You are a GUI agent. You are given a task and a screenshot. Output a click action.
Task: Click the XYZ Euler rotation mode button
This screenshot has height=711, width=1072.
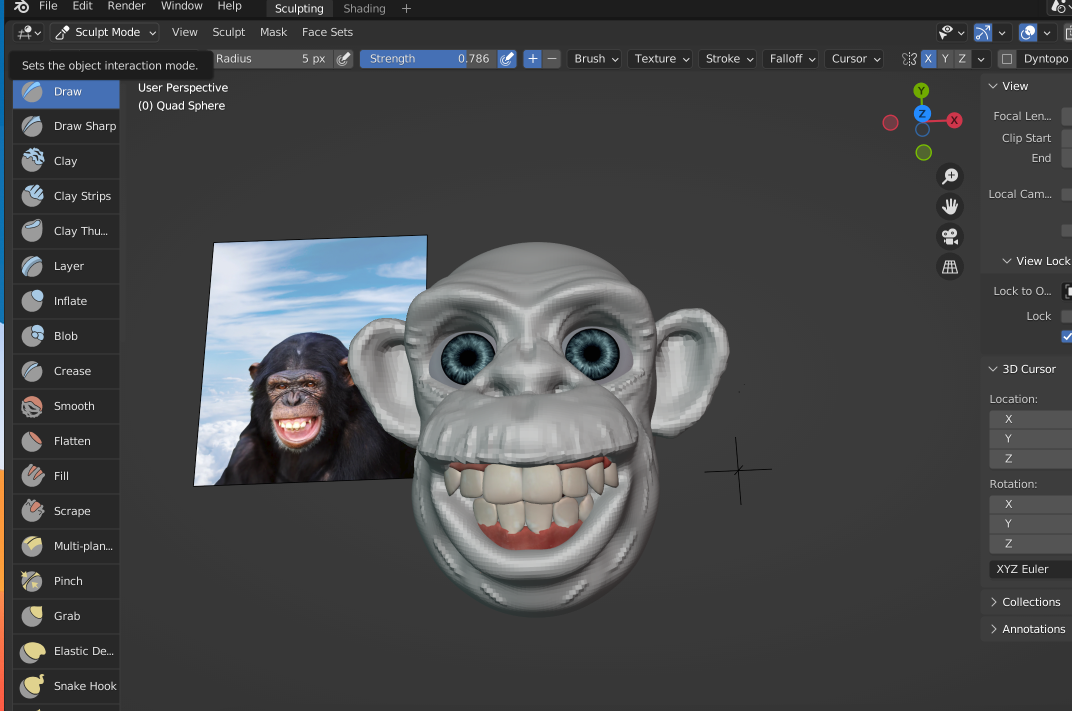coord(1030,569)
